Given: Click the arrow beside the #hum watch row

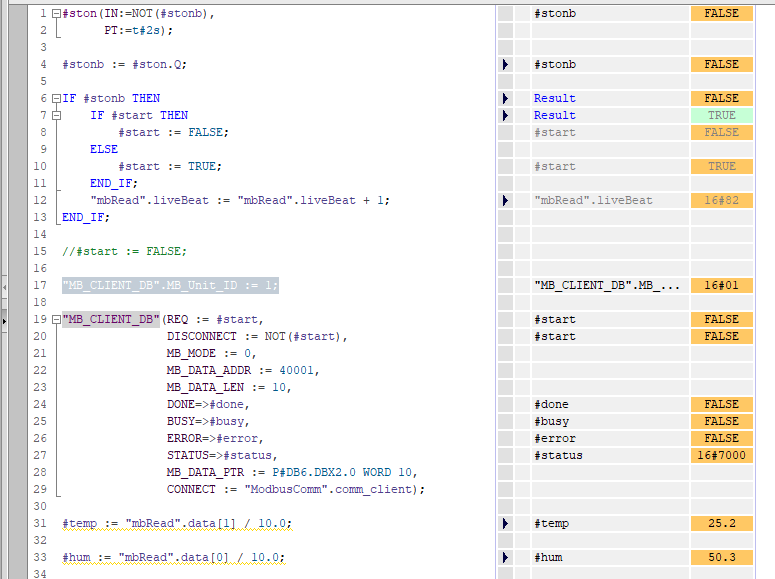Looking at the screenshot, I should [506, 557].
